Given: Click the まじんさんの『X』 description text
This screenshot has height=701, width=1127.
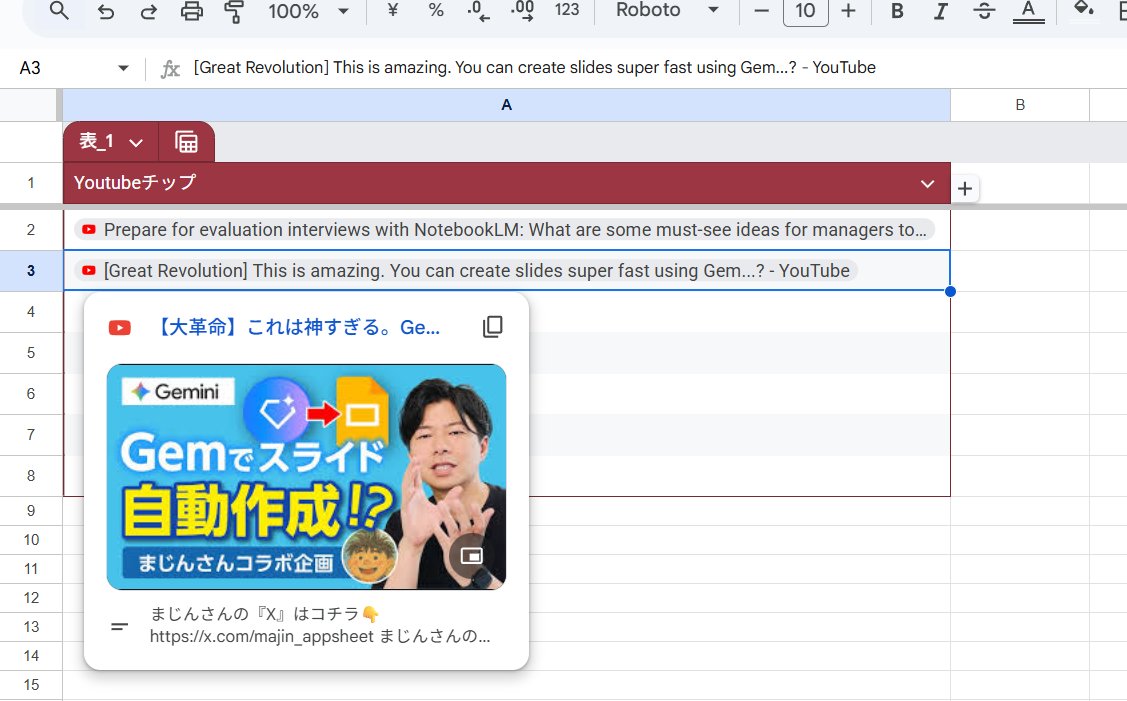Looking at the screenshot, I should [x=320, y=625].
